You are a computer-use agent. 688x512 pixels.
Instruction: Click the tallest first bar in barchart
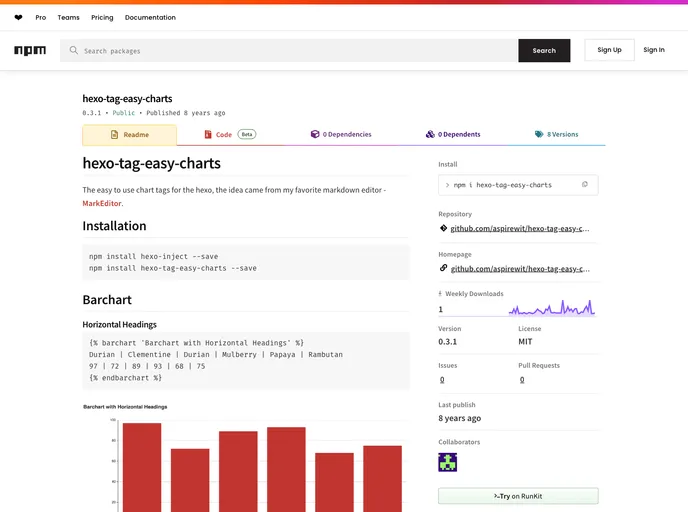142,467
